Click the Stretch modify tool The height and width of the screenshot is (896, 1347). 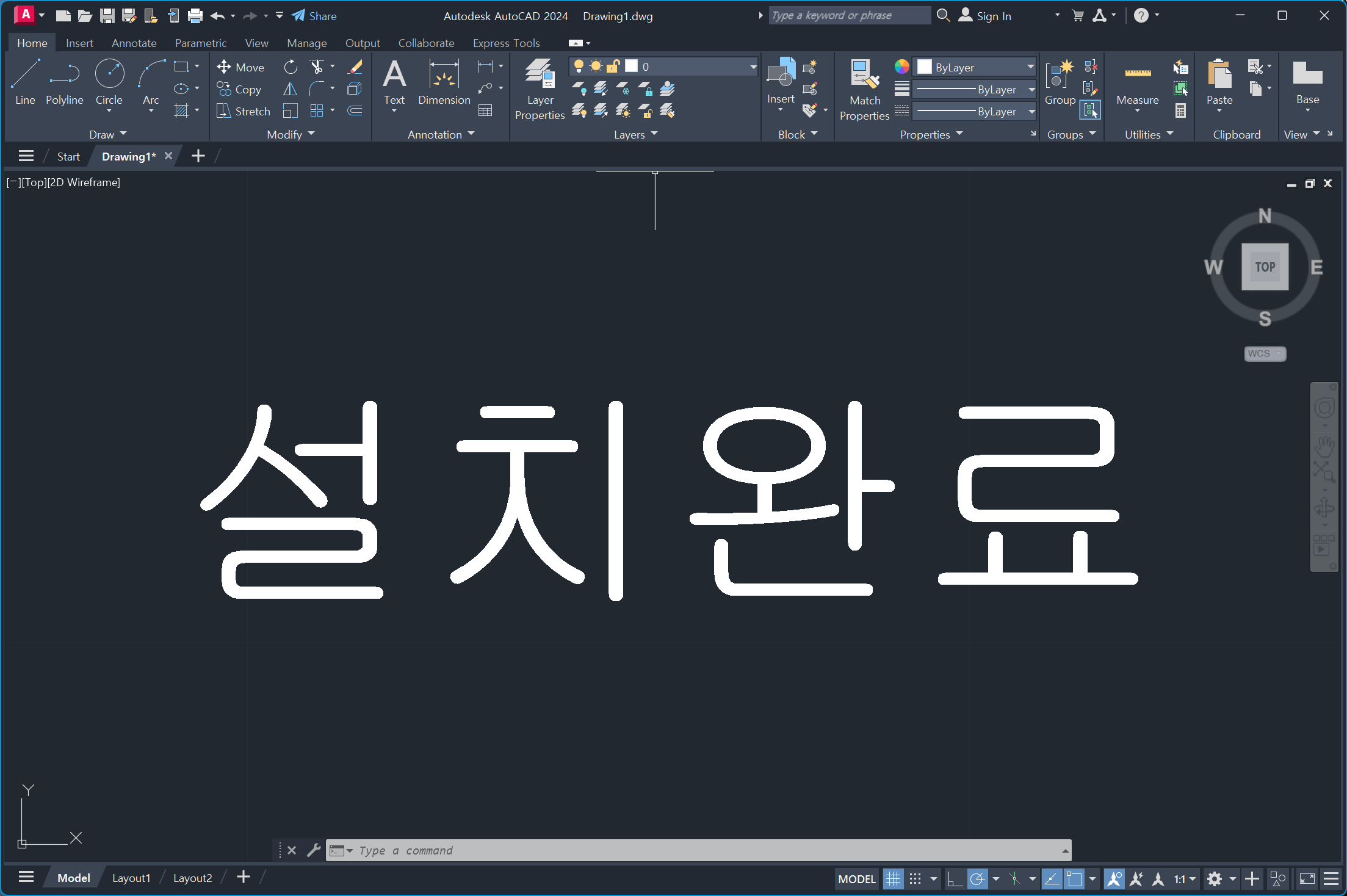[x=244, y=111]
